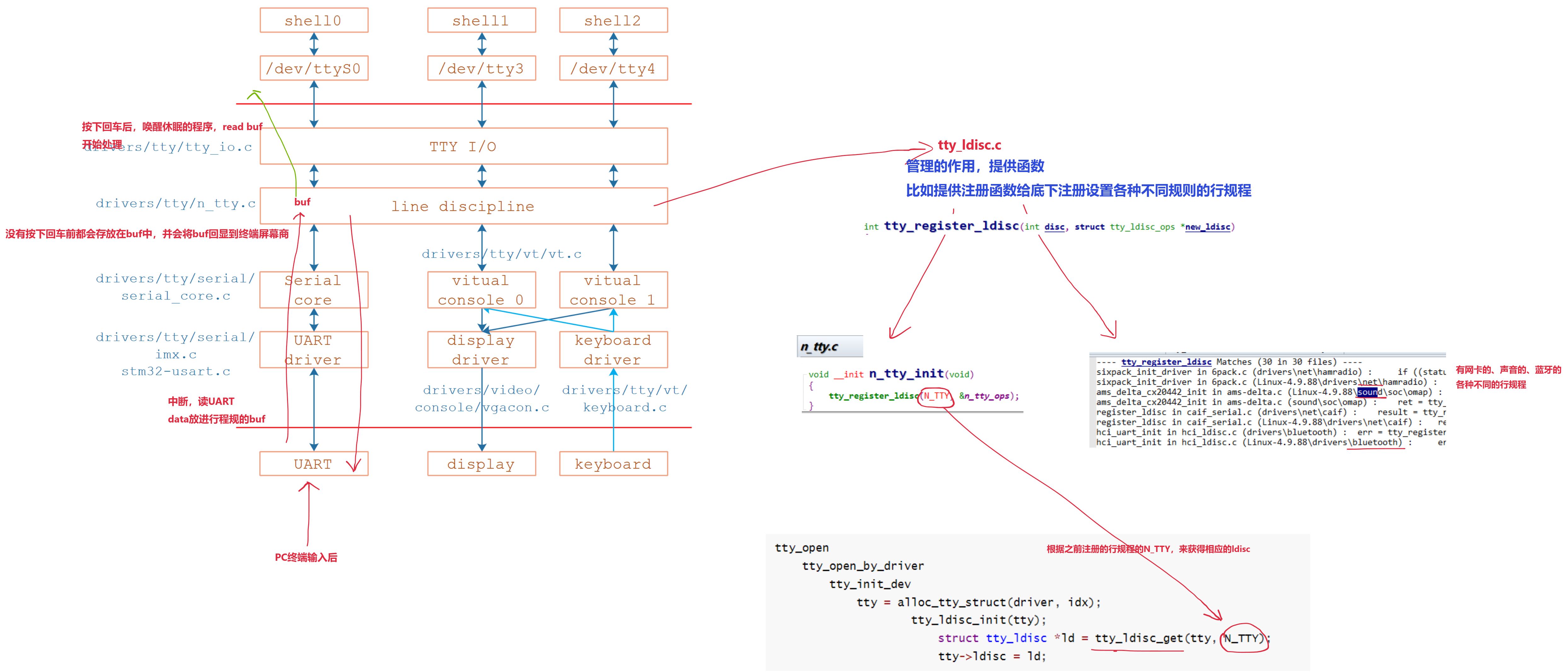Open the n_tty.c file tab
Image resolution: width=1568 pixels, height=672 pixels.
pyautogui.click(x=830, y=346)
